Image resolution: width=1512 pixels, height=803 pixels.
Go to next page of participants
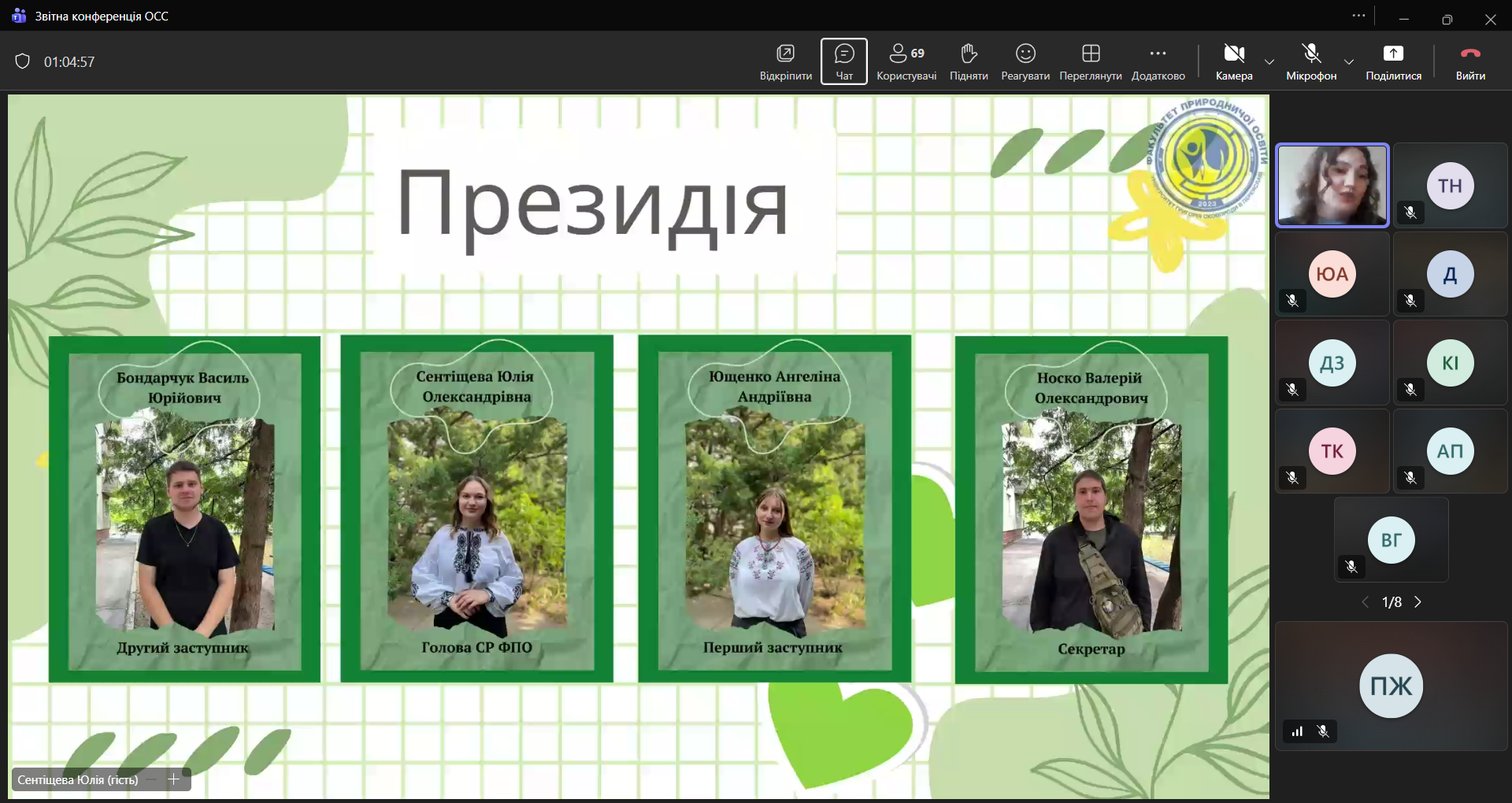tap(1417, 602)
